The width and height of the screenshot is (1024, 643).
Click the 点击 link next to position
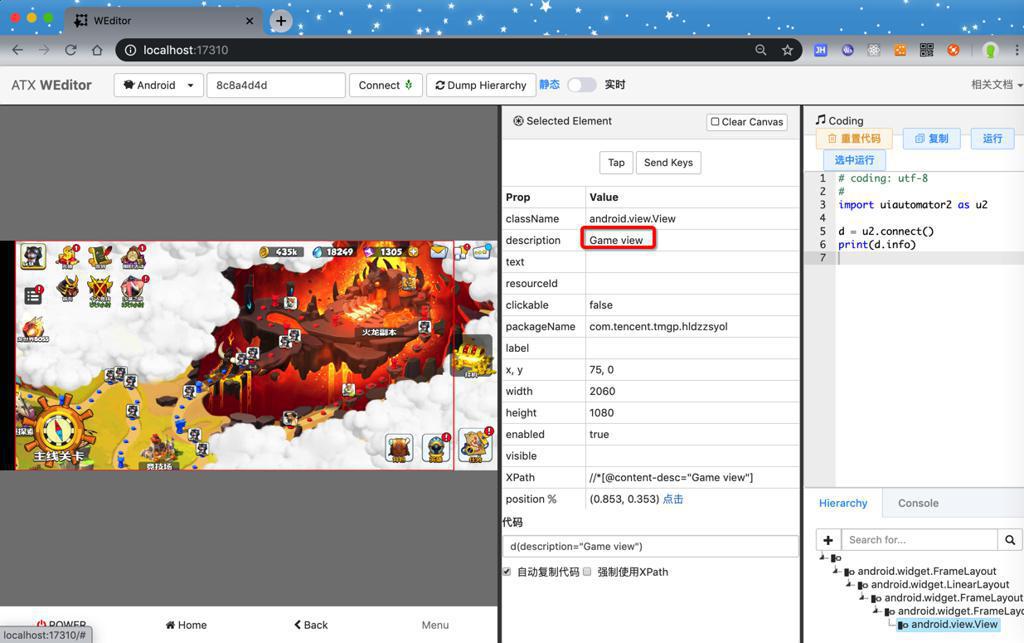coord(673,499)
